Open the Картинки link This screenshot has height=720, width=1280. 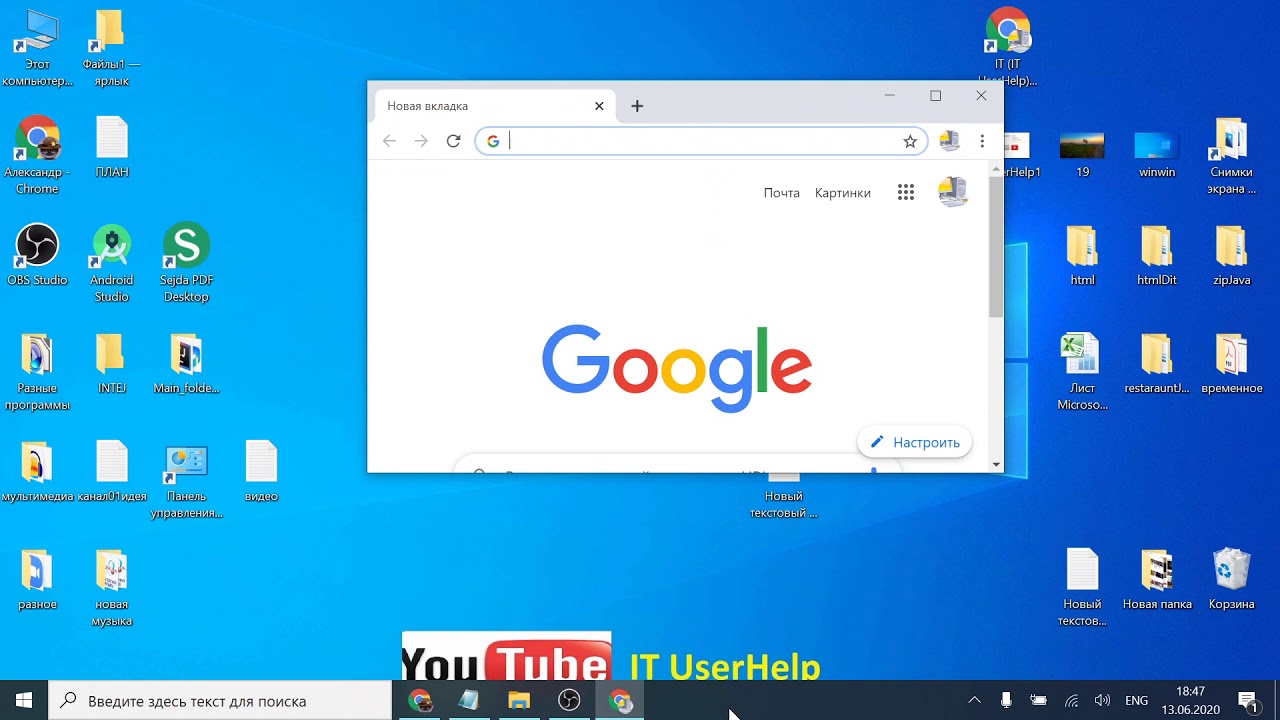coord(843,193)
